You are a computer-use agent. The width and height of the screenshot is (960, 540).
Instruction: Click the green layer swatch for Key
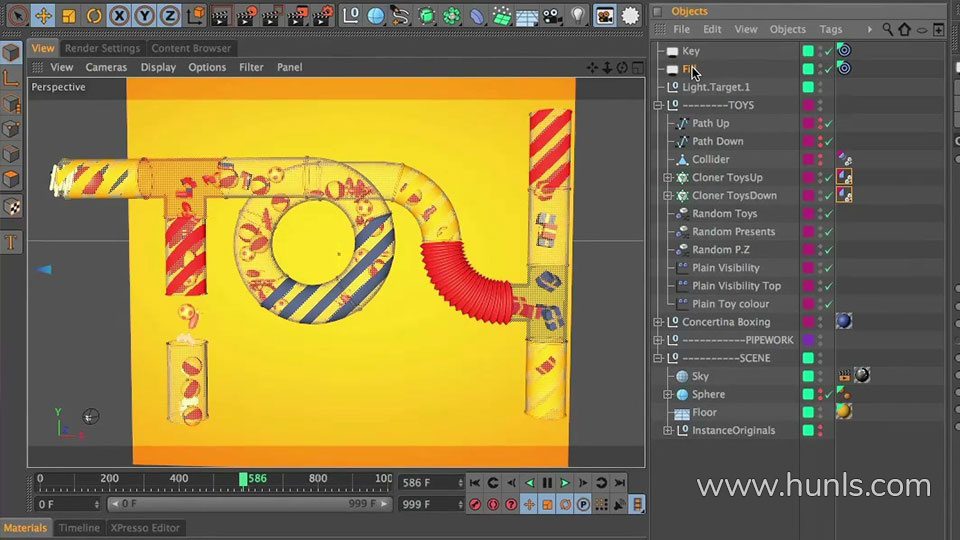808,51
